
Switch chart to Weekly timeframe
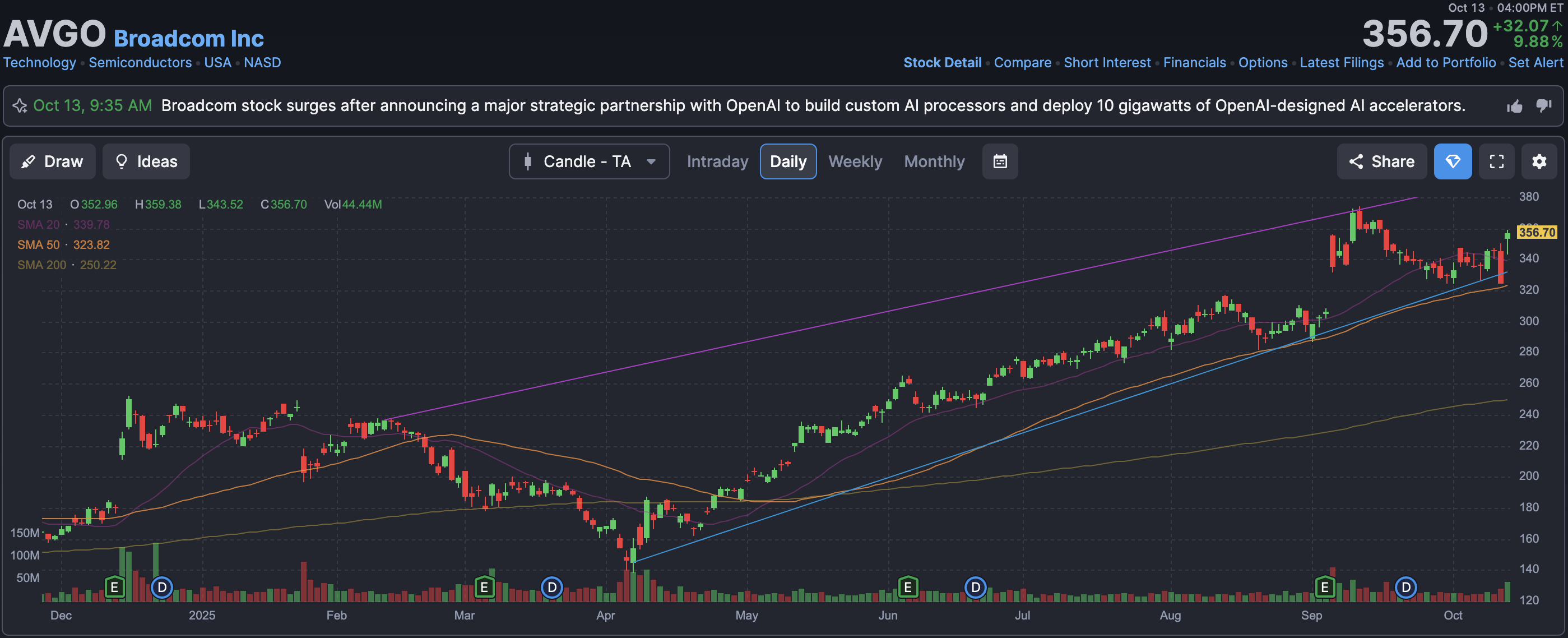point(855,161)
